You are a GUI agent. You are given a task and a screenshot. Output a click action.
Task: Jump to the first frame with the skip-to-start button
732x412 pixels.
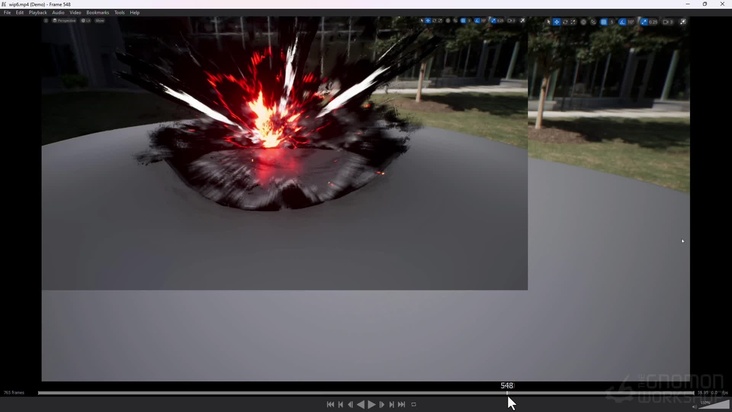[331, 405]
